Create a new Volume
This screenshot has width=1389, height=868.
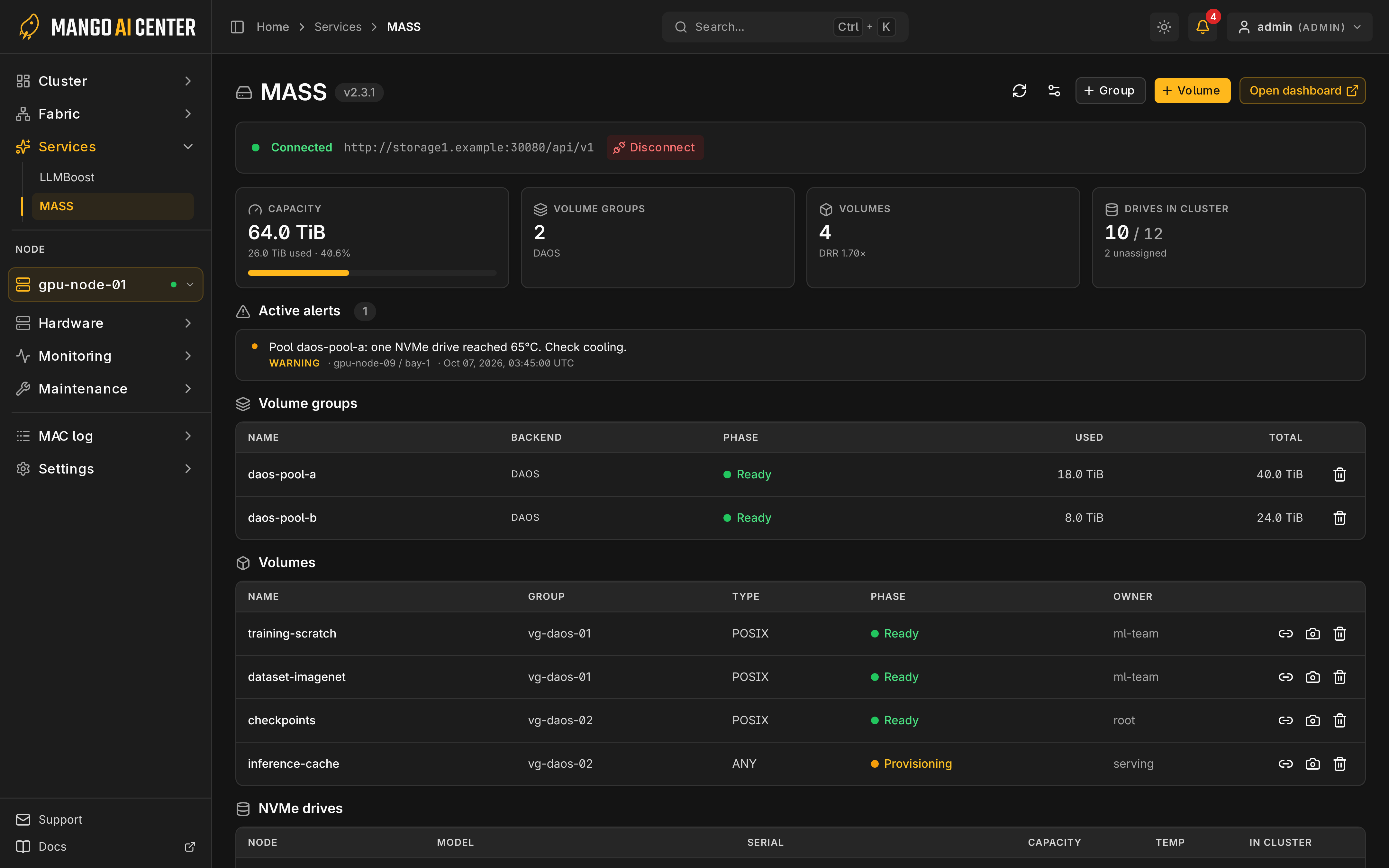1192,91
